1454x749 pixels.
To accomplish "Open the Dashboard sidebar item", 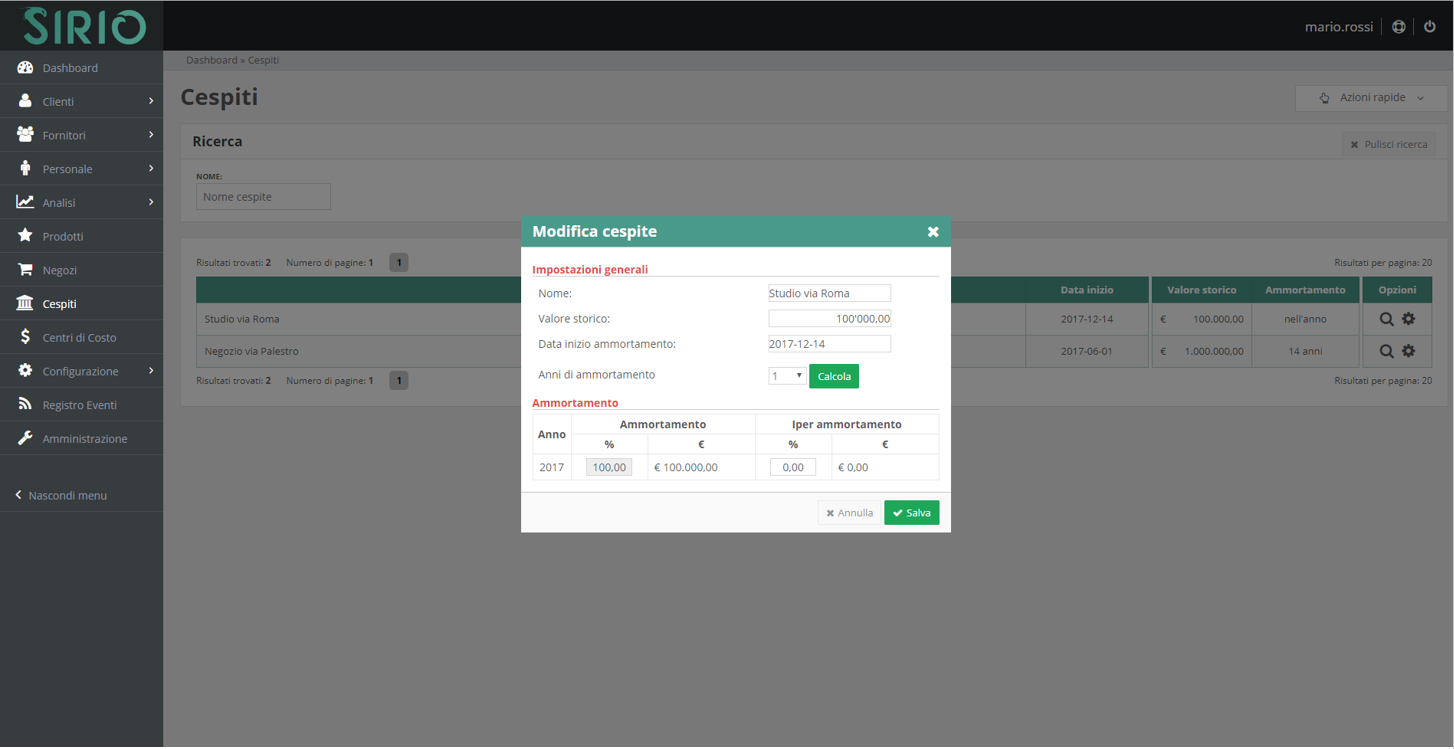I will coord(70,68).
